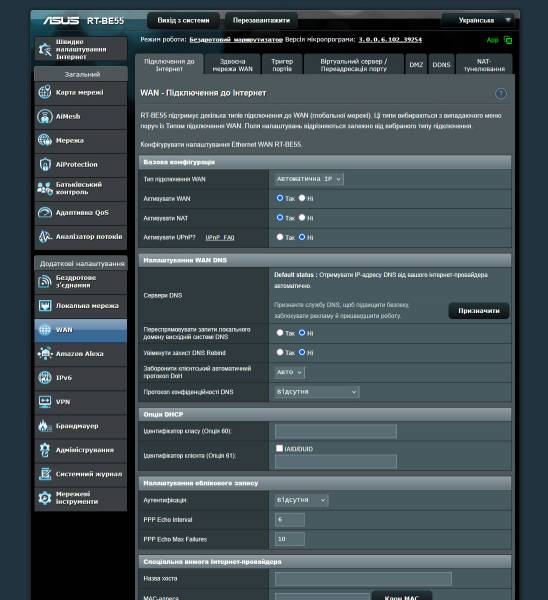This screenshot has height=600, width=548.
Task: Click the Перезавантажити reboot button
Action: (x=261, y=20)
